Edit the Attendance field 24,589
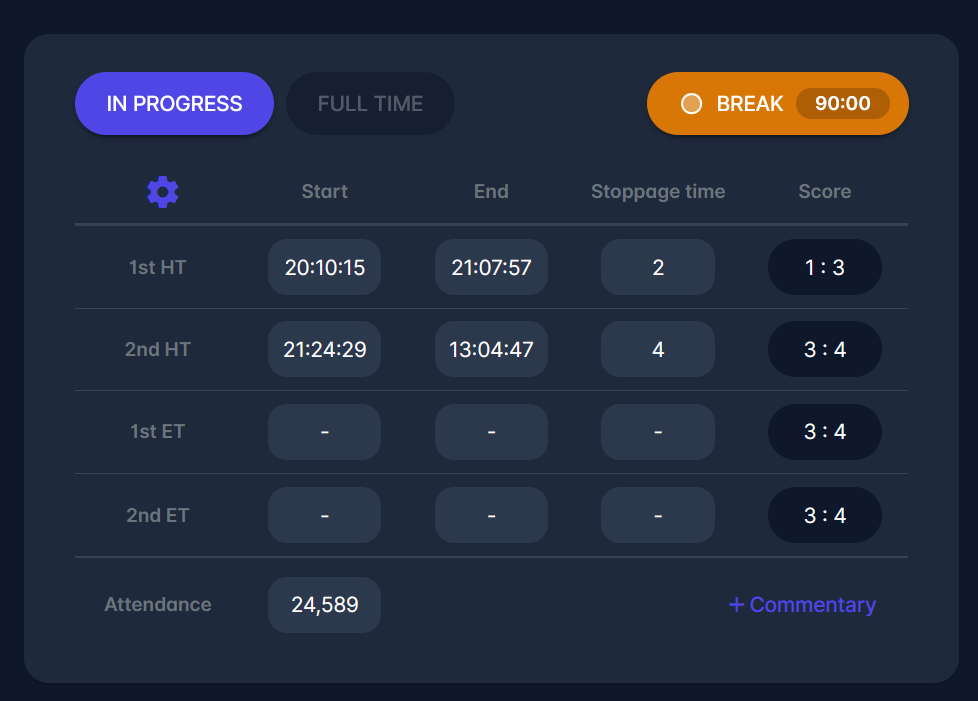 pyautogui.click(x=324, y=605)
